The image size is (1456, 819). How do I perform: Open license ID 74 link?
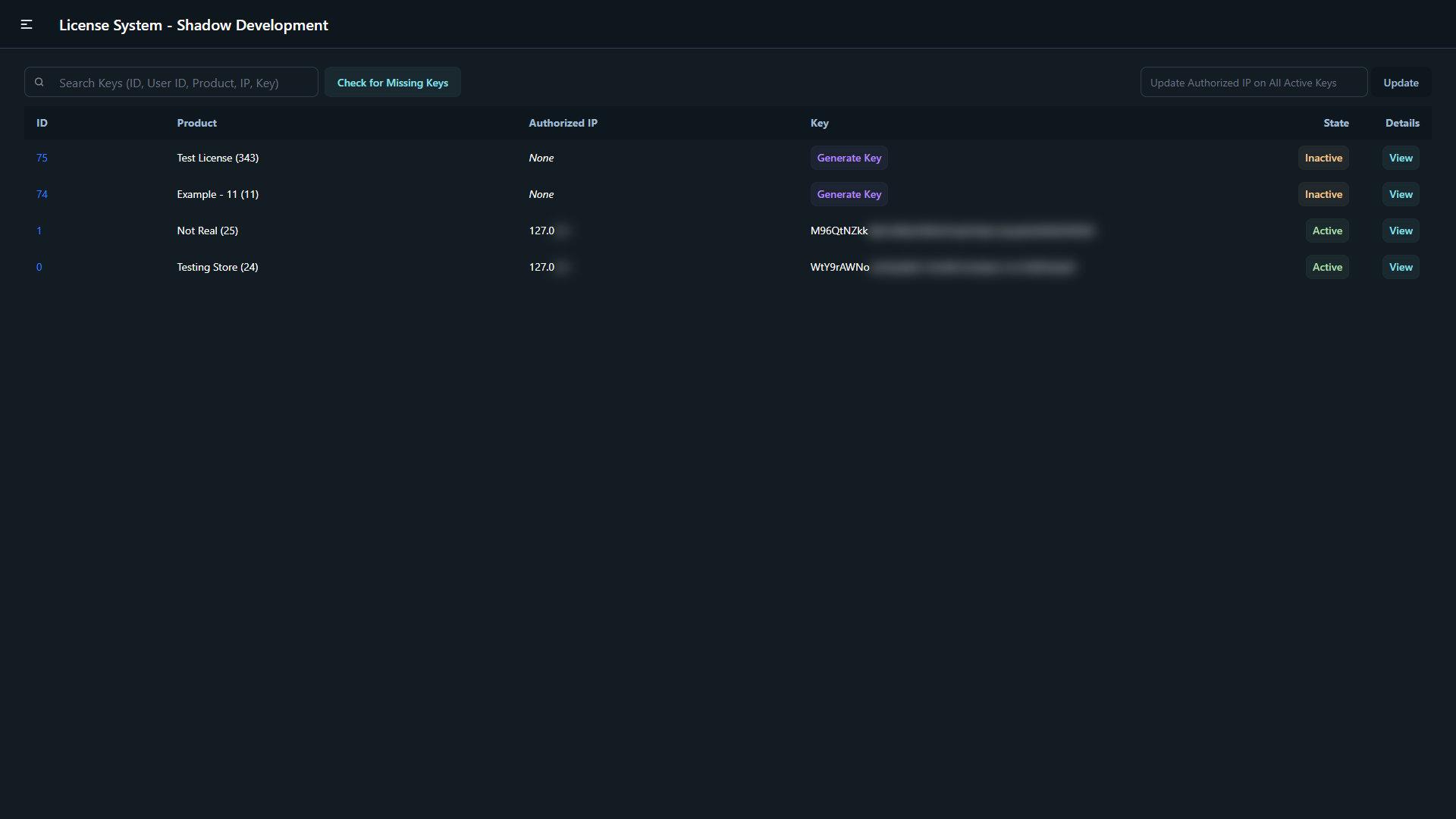coord(42,194)
